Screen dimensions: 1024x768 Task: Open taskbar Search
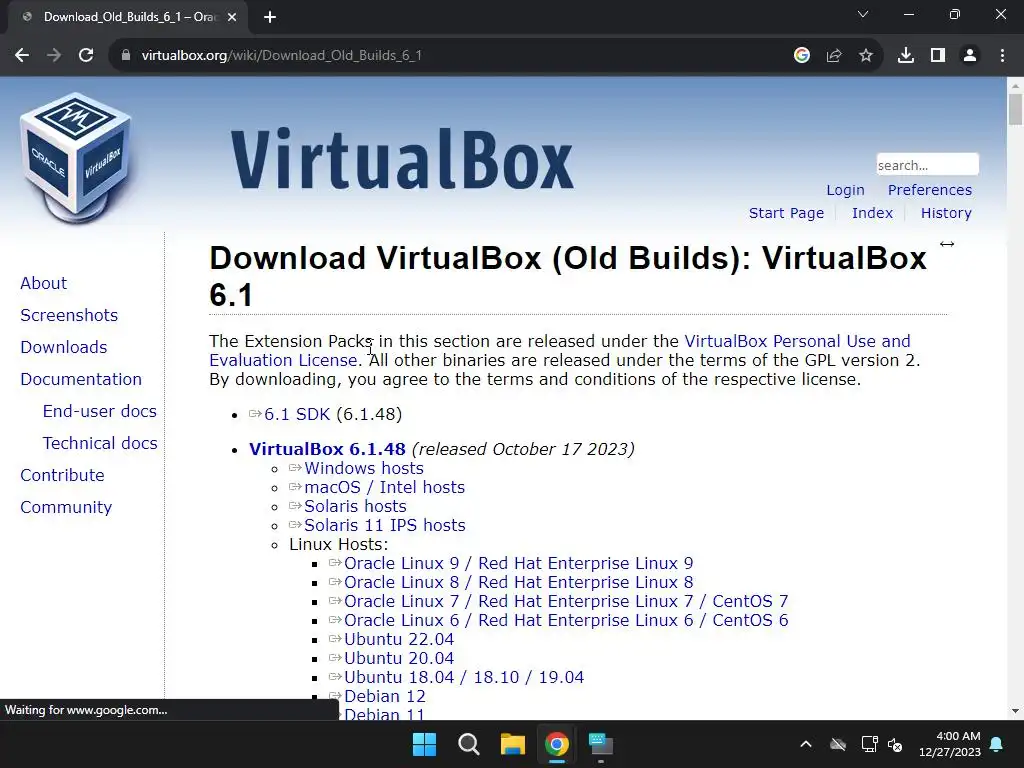[x=468, y=744]
